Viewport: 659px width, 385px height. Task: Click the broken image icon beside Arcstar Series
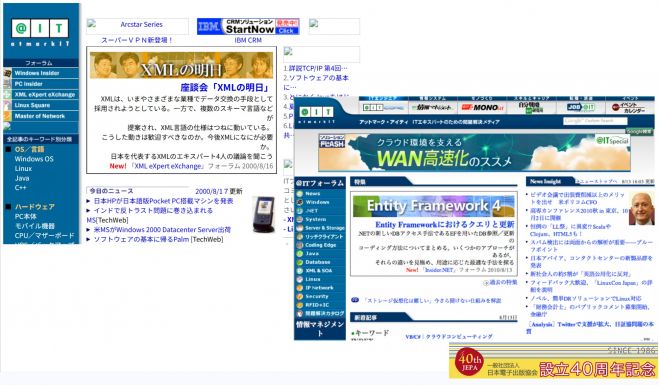[x=91, y=23]
